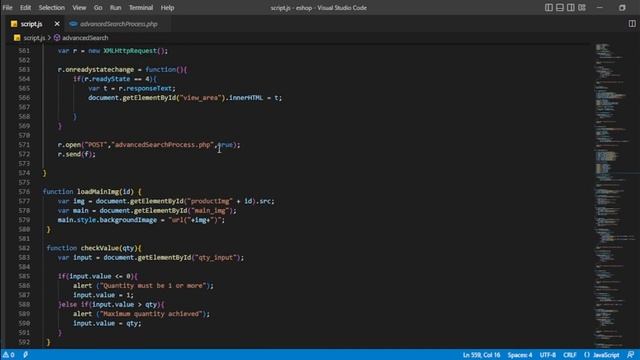The height and width of the screenshot is (360, 640).
Task: Open the File menu
Action: pyautogui.click(x=7, y=8)
